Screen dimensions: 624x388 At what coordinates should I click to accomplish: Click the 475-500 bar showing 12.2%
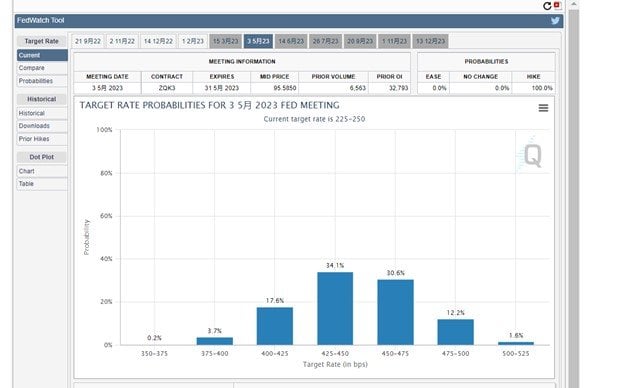(456, 332)
